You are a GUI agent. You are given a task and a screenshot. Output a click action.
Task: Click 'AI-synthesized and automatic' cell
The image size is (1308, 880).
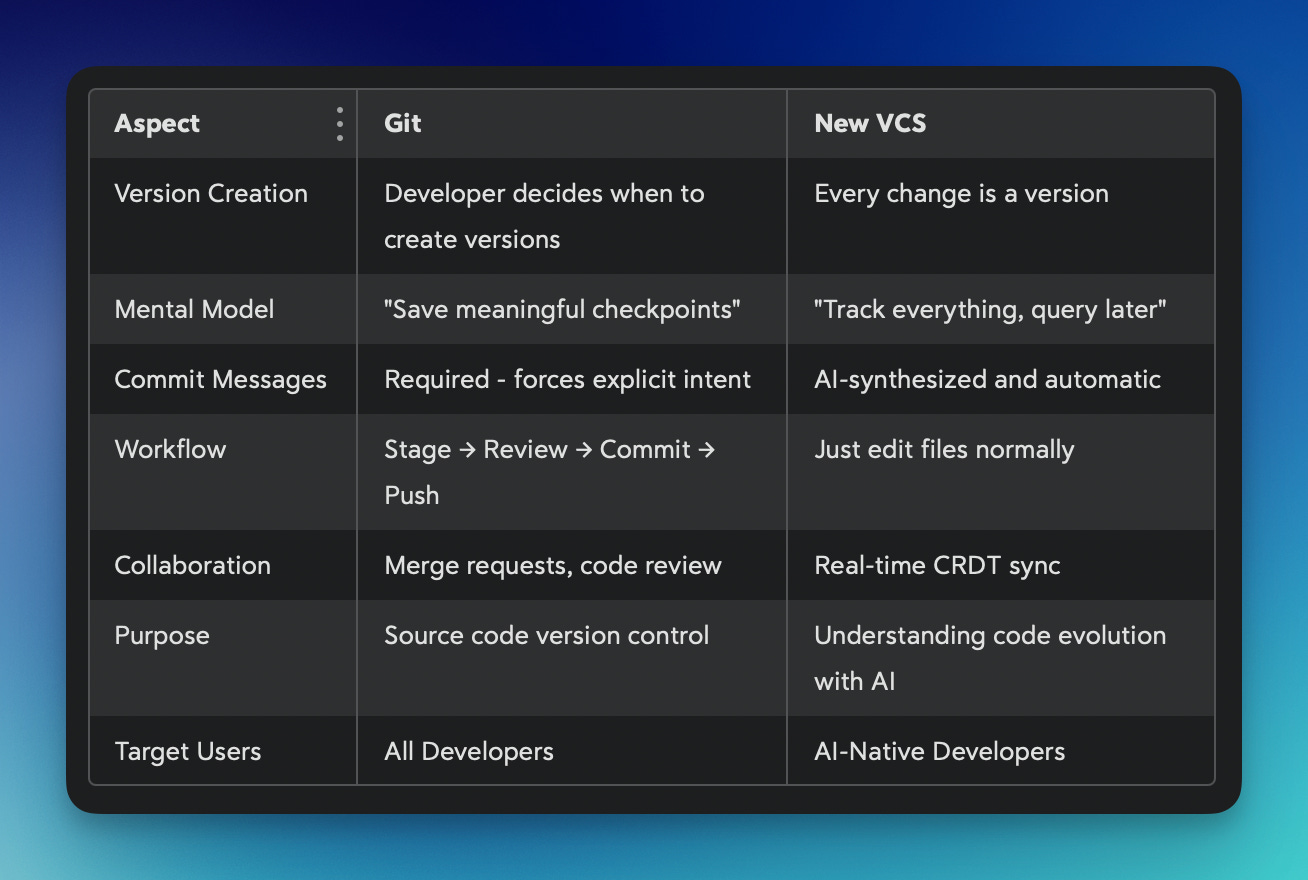click(1001, 379)
